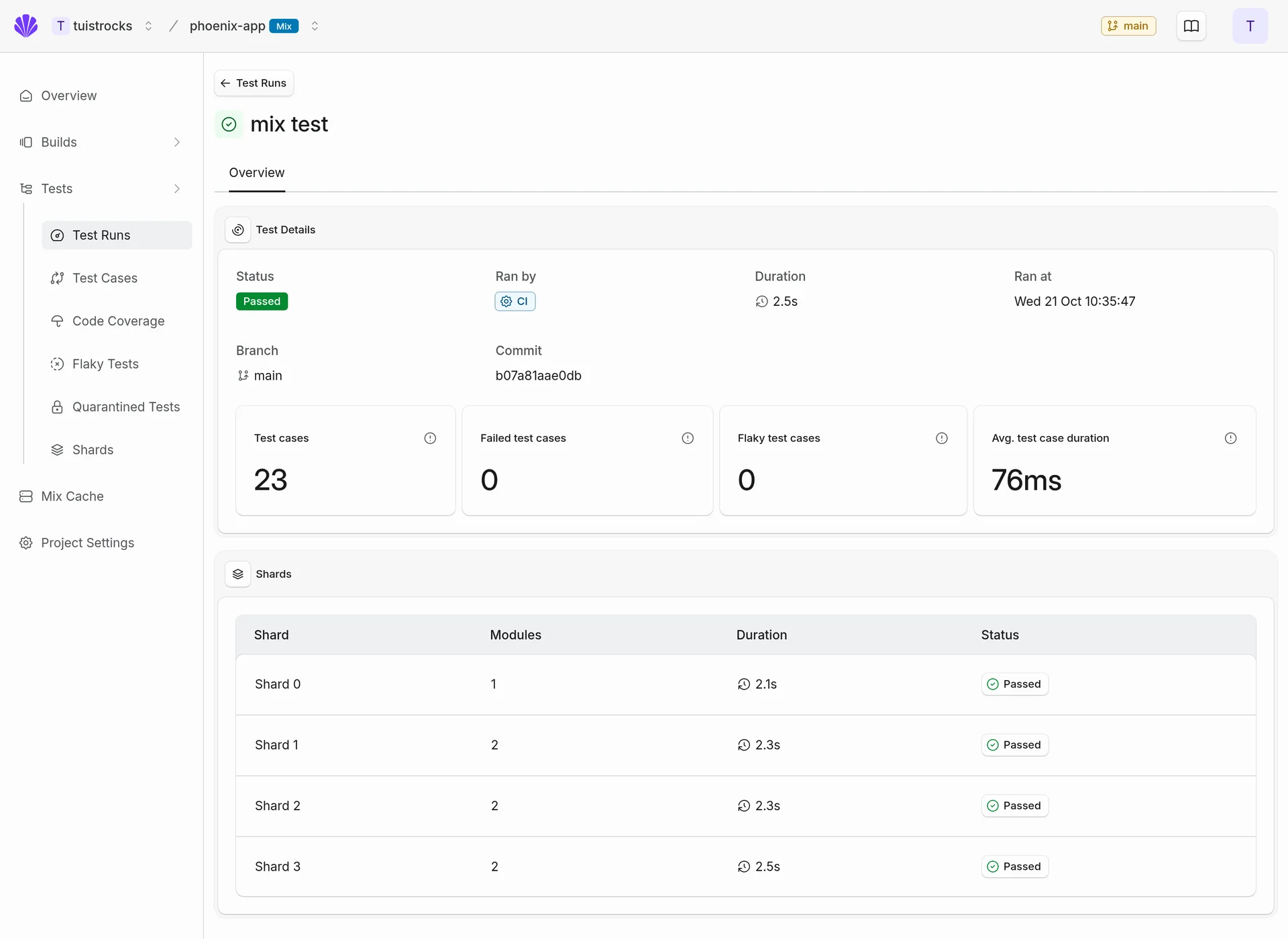Open the Shard 2 row
The height and width of the screenshot is (939, 1288).
745,806
